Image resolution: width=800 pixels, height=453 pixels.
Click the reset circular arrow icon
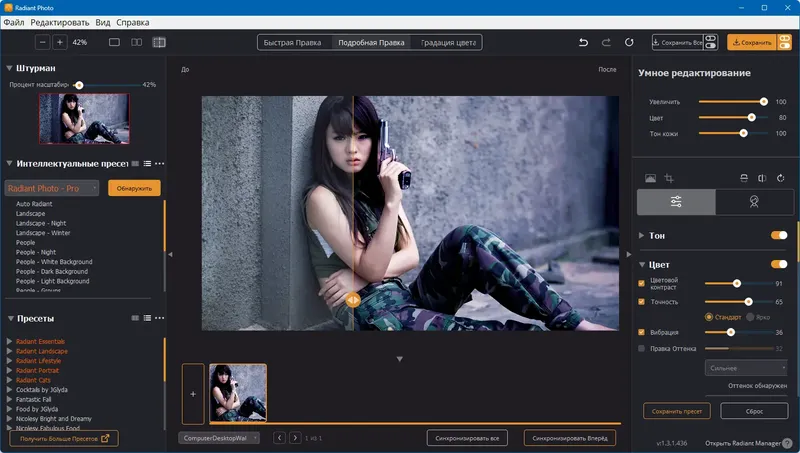[x=629, y=43]
